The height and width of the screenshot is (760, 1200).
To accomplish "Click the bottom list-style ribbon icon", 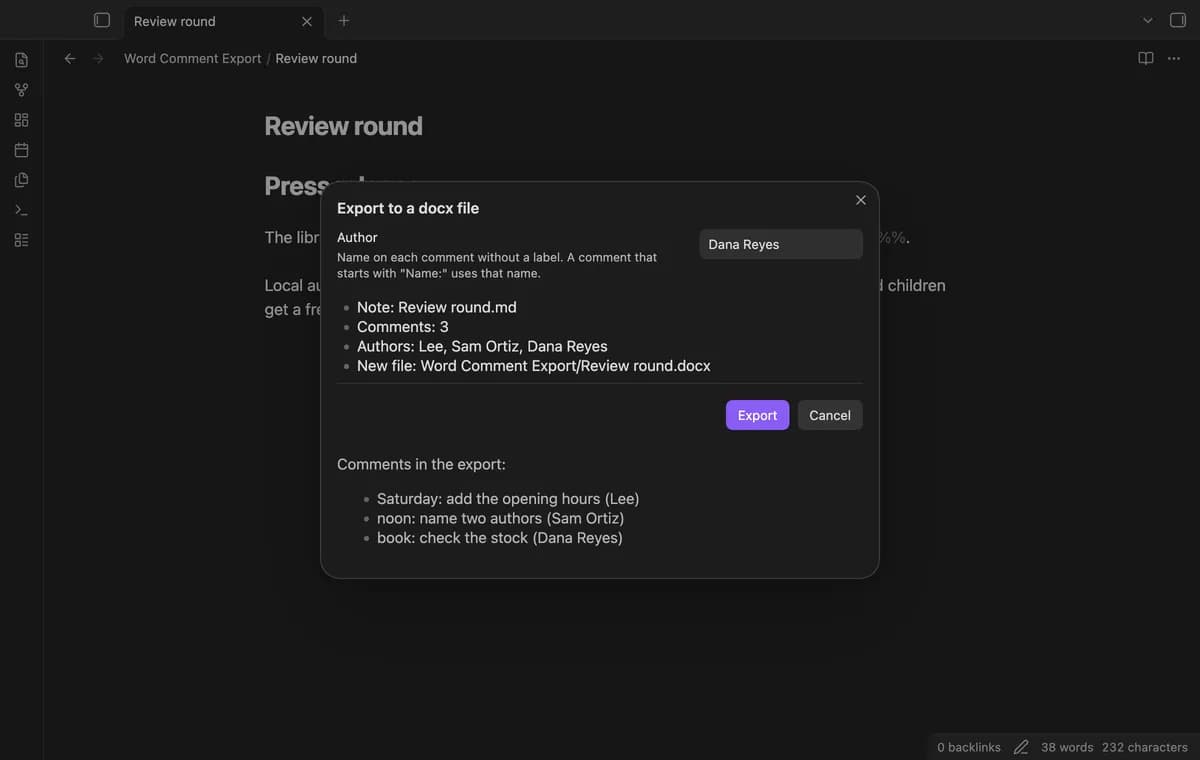I will coord(21,240).
